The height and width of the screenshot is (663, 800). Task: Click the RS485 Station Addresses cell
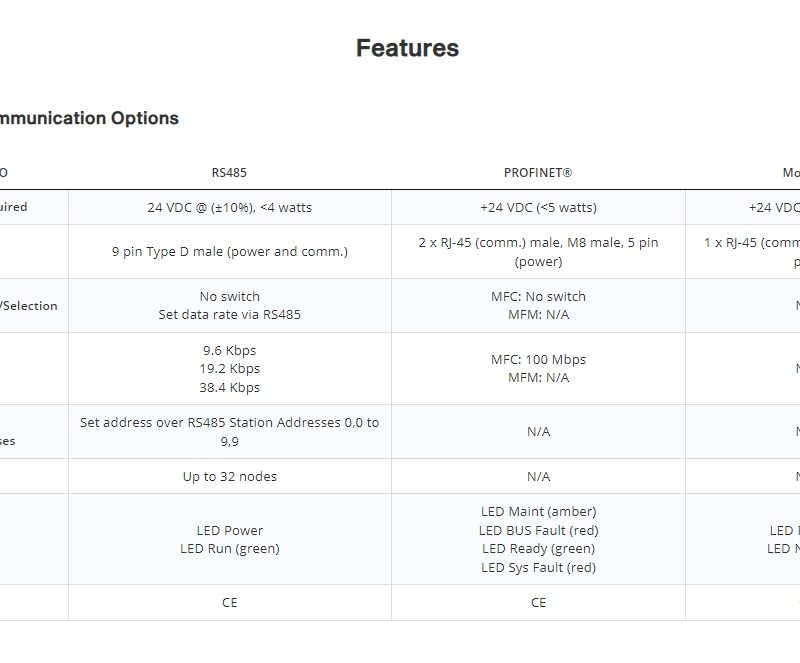point(229,431)
